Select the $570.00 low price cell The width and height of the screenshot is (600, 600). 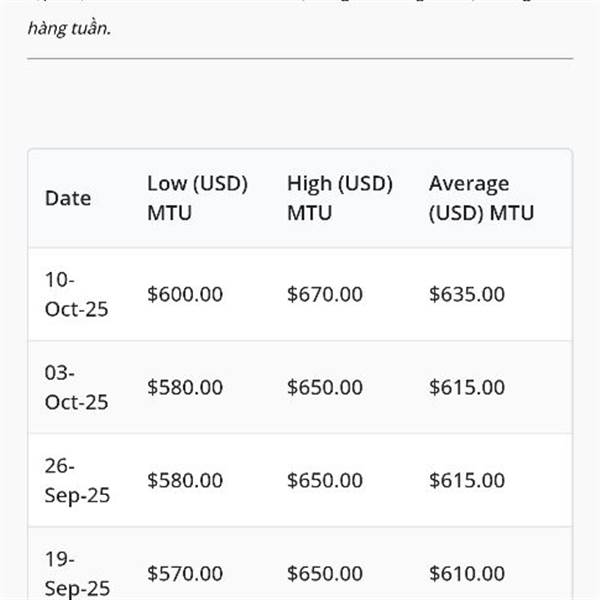185,573
